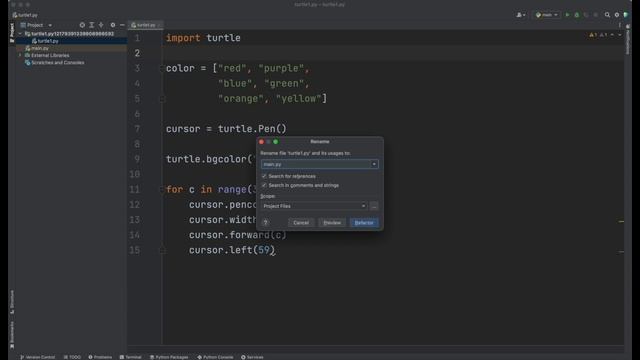Open Search Everywhere magnifier icon
Viewport: 640px width, 360px height.
point(607,15)
